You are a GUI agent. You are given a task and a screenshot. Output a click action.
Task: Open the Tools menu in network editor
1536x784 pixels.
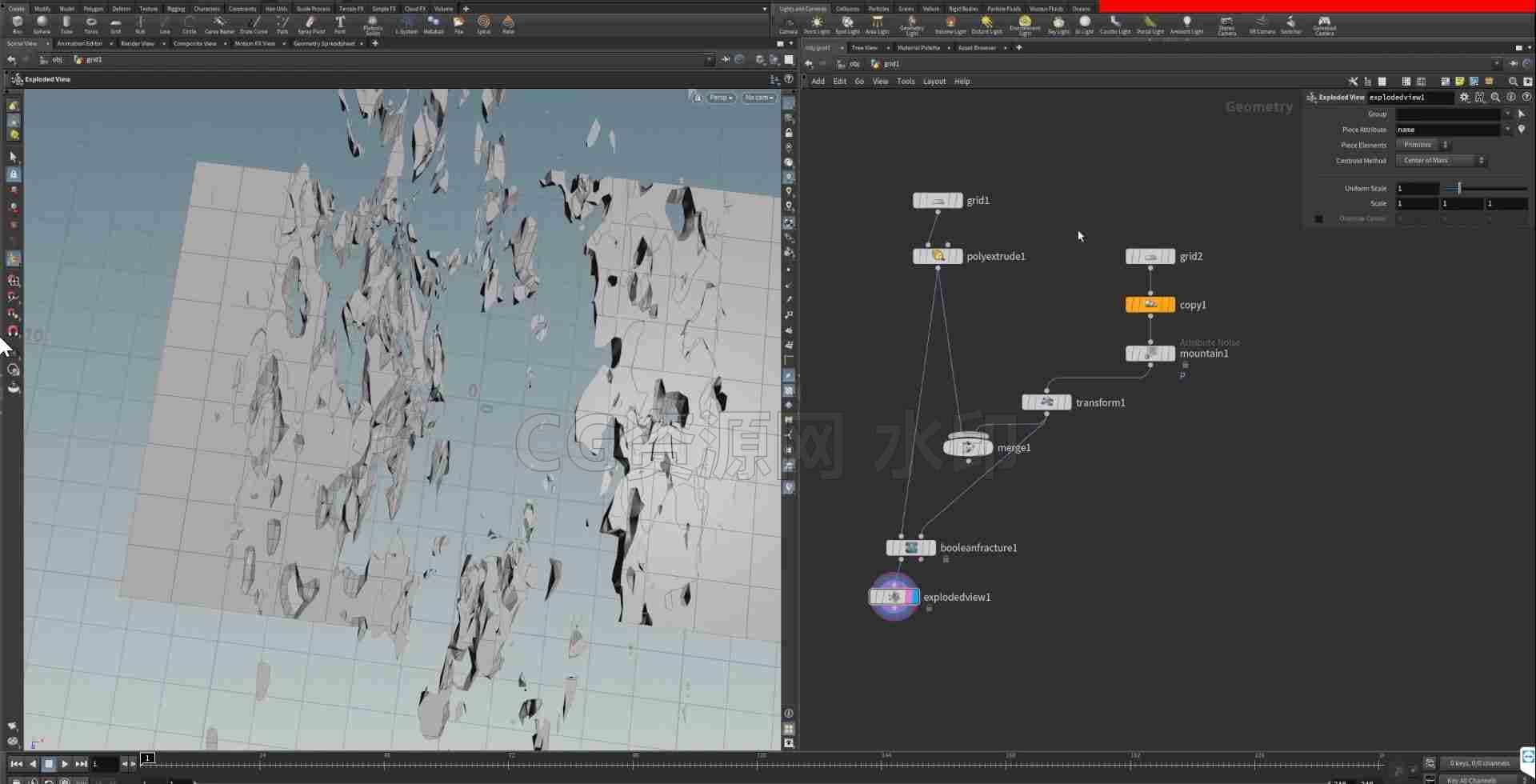click(x=906, y=81)
